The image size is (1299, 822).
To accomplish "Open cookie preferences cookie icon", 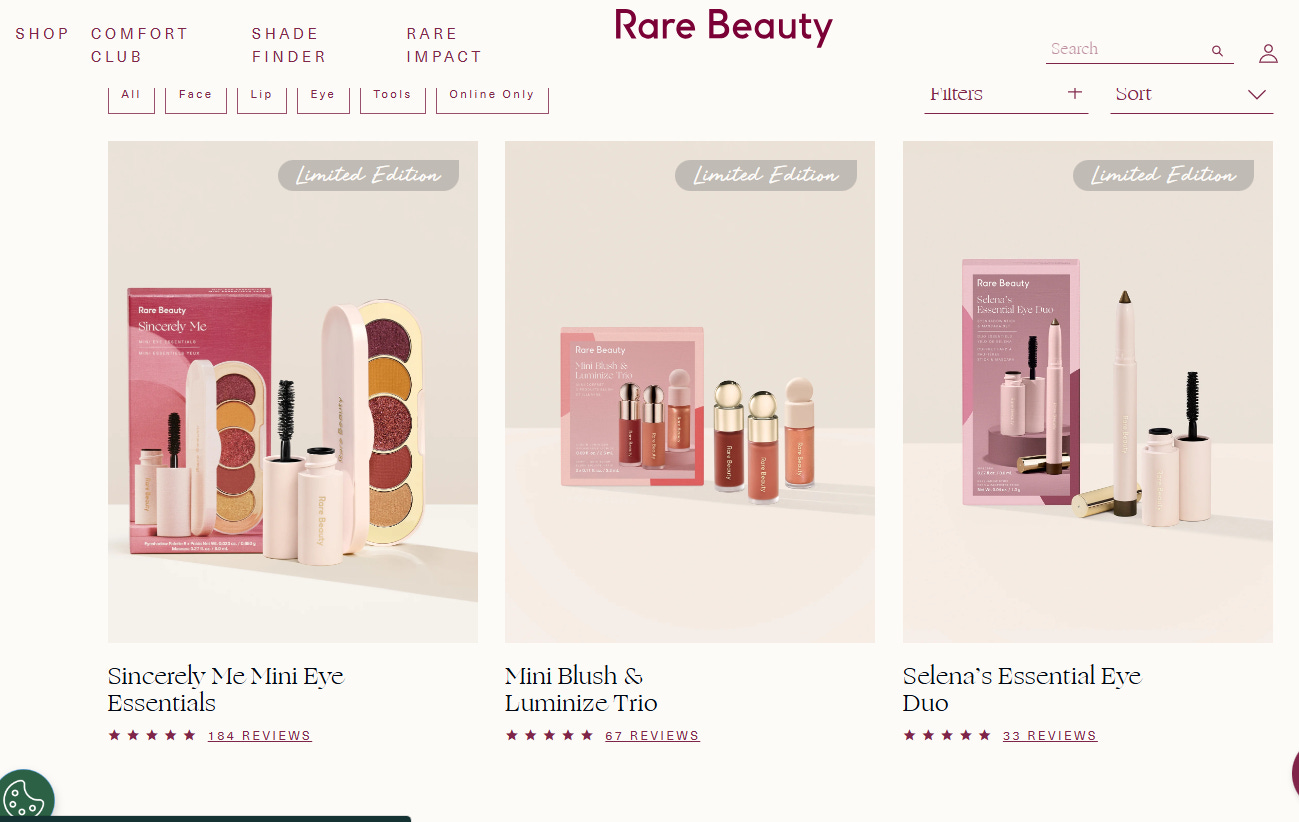I will click(24, 799).
